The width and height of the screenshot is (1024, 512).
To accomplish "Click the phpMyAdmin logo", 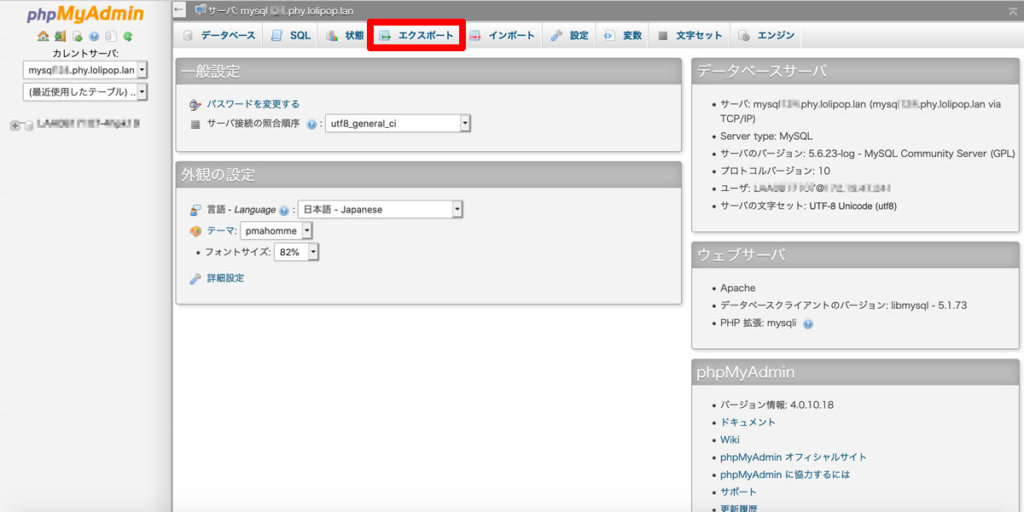I will pos(85,14).
